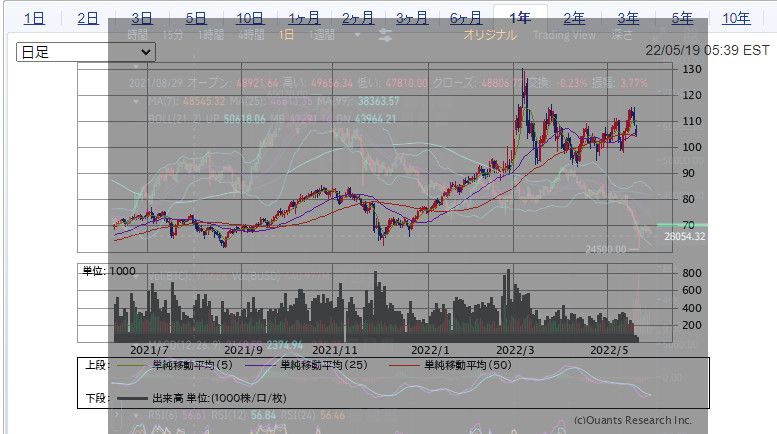Select the 1日 time range tab

coord(34,18)
